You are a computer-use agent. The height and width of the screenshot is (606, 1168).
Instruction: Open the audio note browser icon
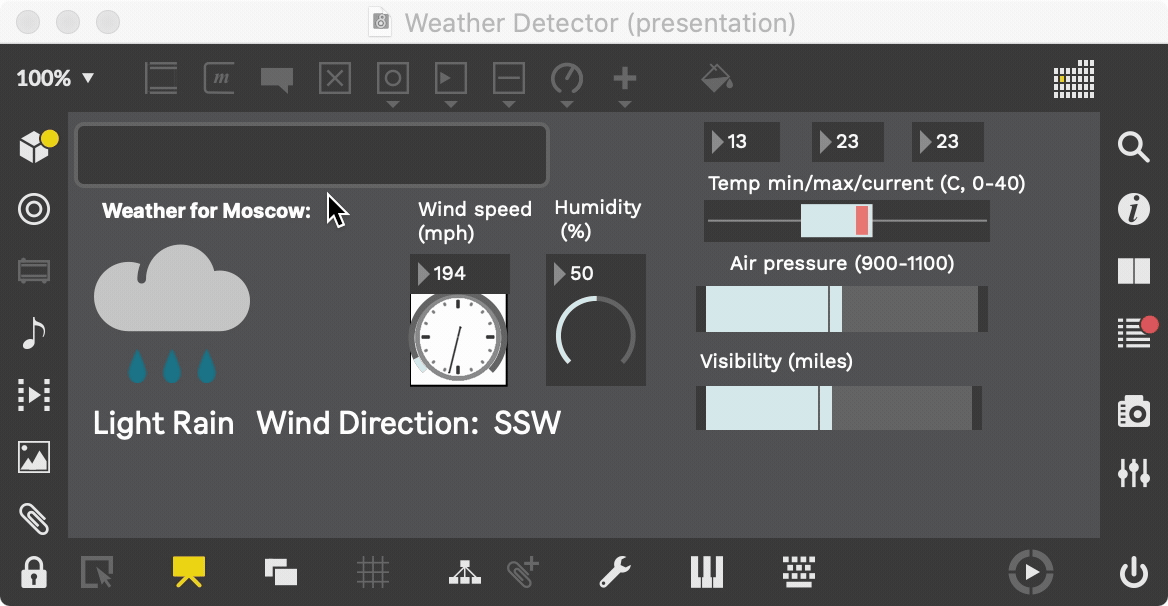[33, 333]
